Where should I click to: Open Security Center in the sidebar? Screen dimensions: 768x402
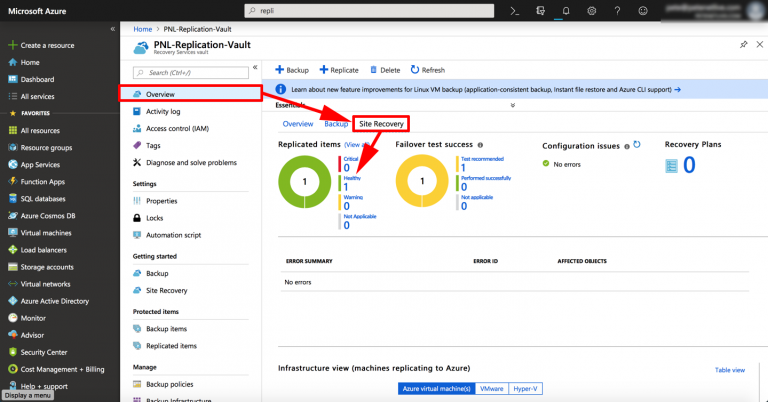(44, 353)
